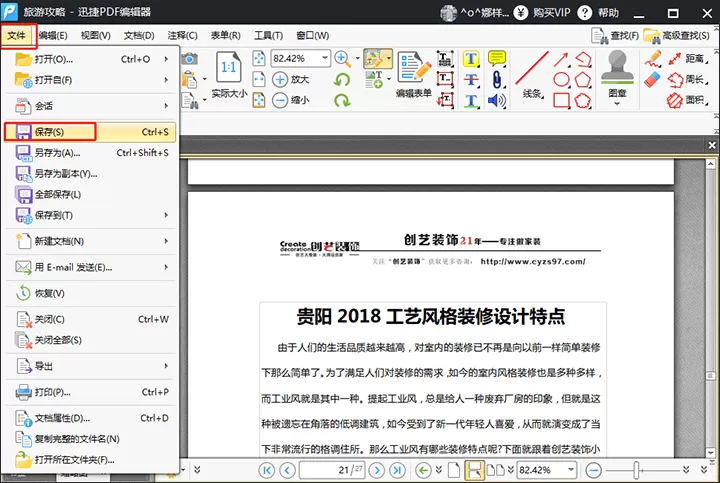
Task: Go to the first page button
Action: (x=267, y=470)
